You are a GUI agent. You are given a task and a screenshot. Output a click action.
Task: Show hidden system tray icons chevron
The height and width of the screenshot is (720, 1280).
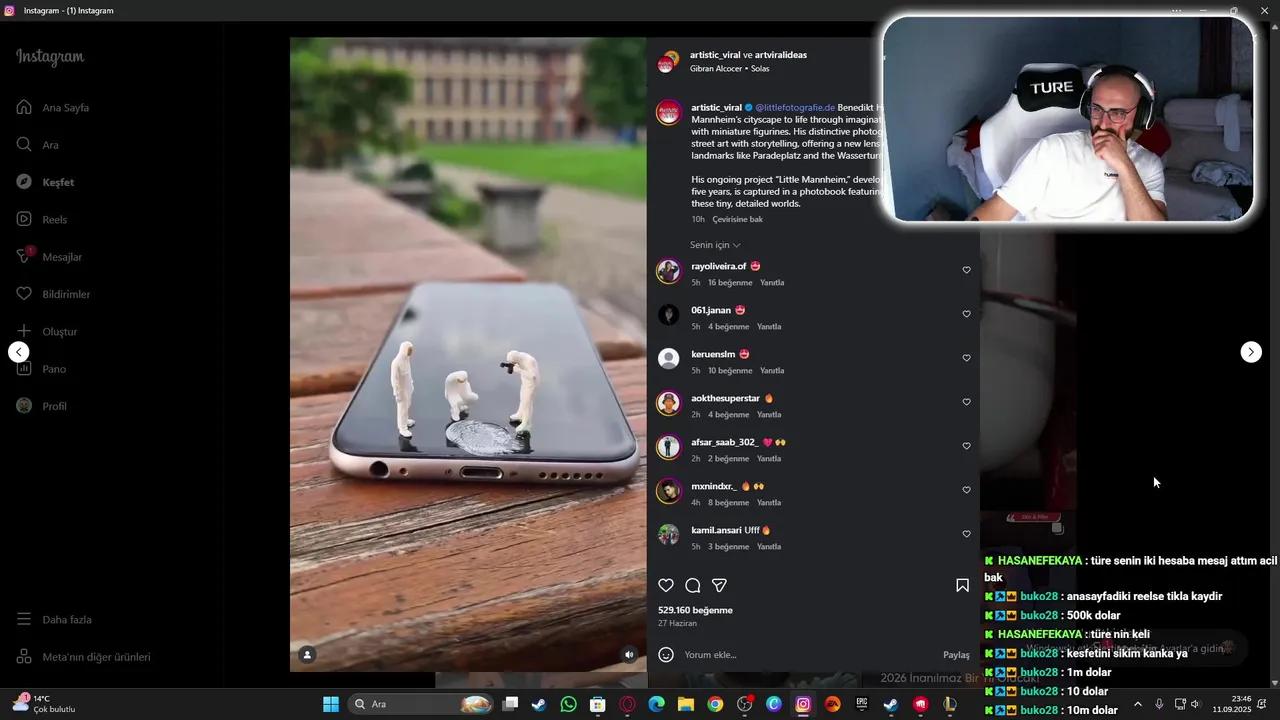[1137, 704]
